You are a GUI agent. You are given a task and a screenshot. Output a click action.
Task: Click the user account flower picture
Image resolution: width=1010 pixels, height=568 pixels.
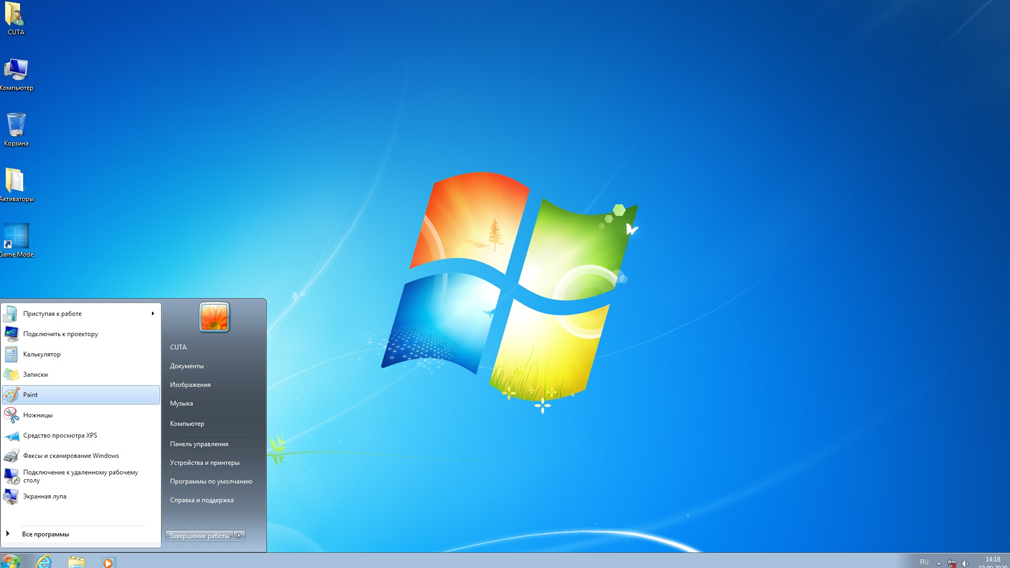(214, 317)
